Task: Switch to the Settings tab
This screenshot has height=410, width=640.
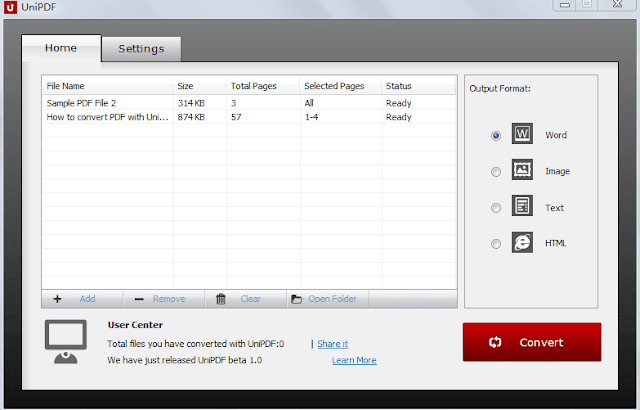Action: click(141, 48)
